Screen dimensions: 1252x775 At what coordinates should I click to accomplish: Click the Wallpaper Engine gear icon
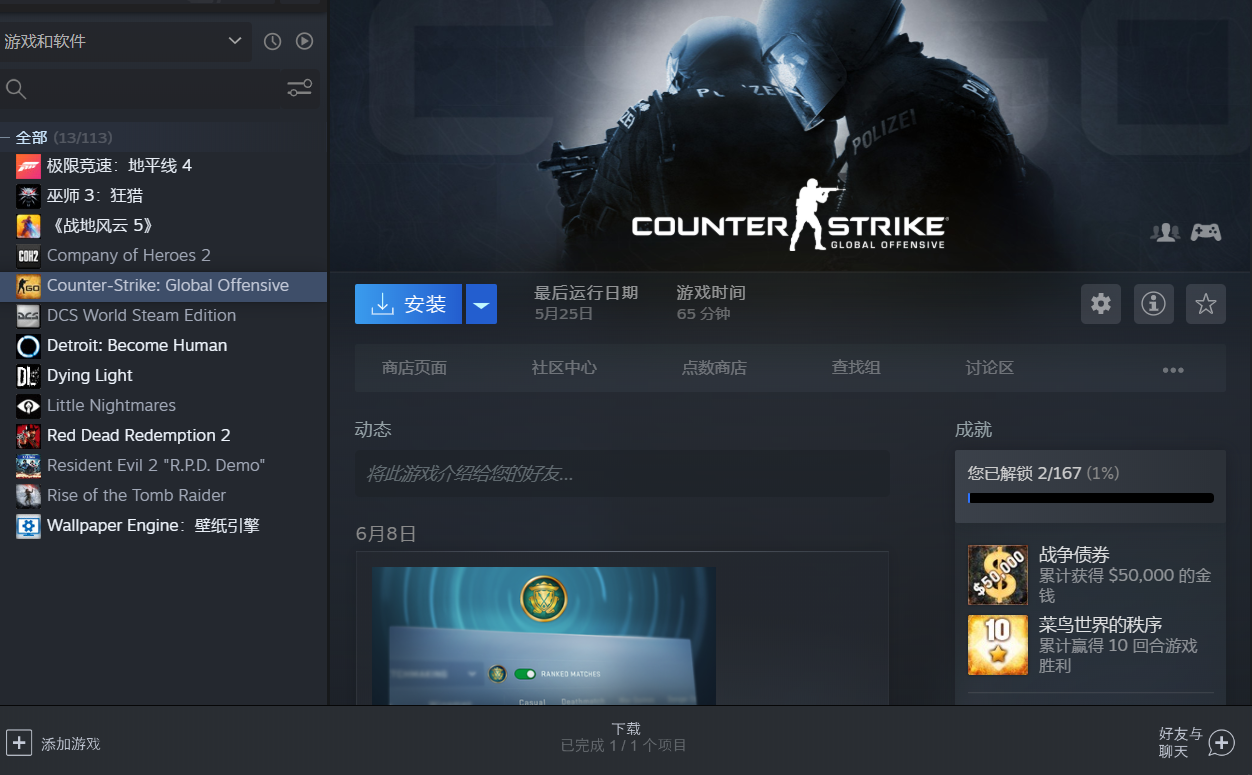tap(28, 525)
